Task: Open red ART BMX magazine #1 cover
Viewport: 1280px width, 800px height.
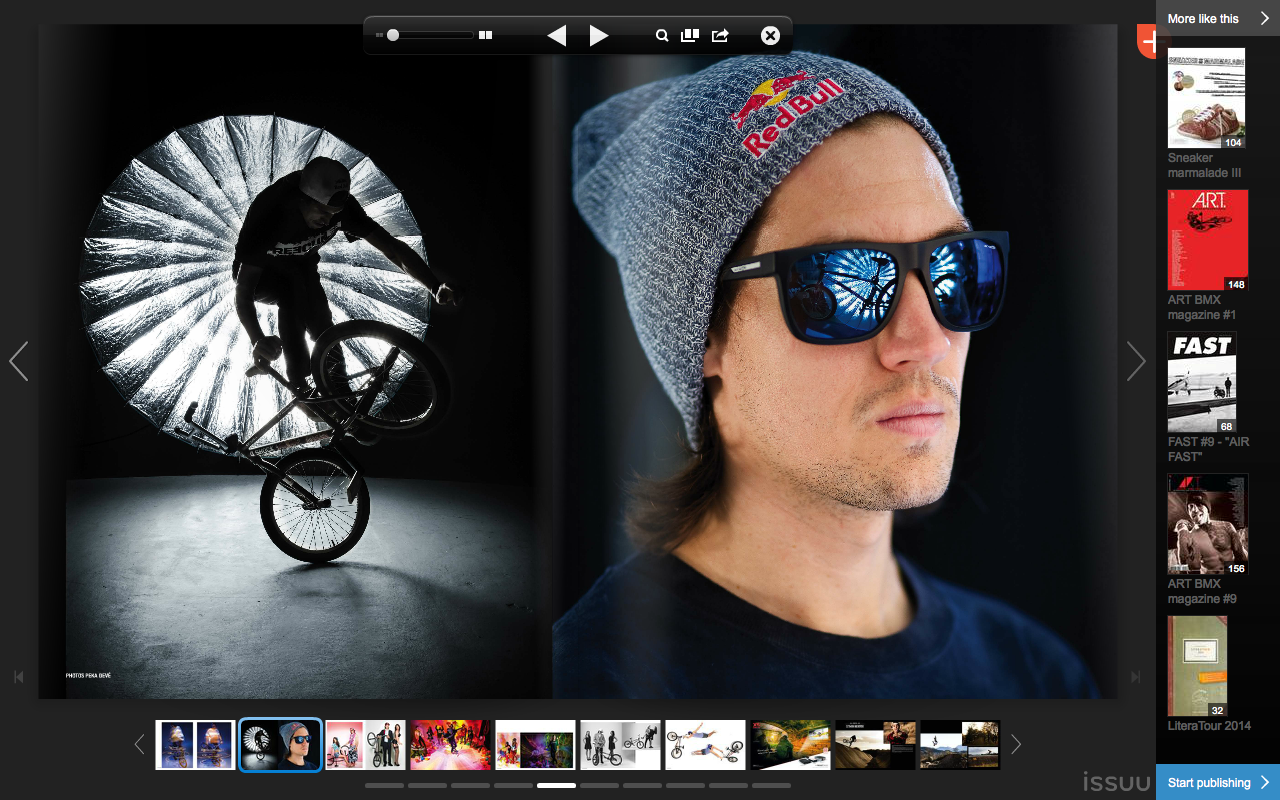Action: coord(1208,240)
